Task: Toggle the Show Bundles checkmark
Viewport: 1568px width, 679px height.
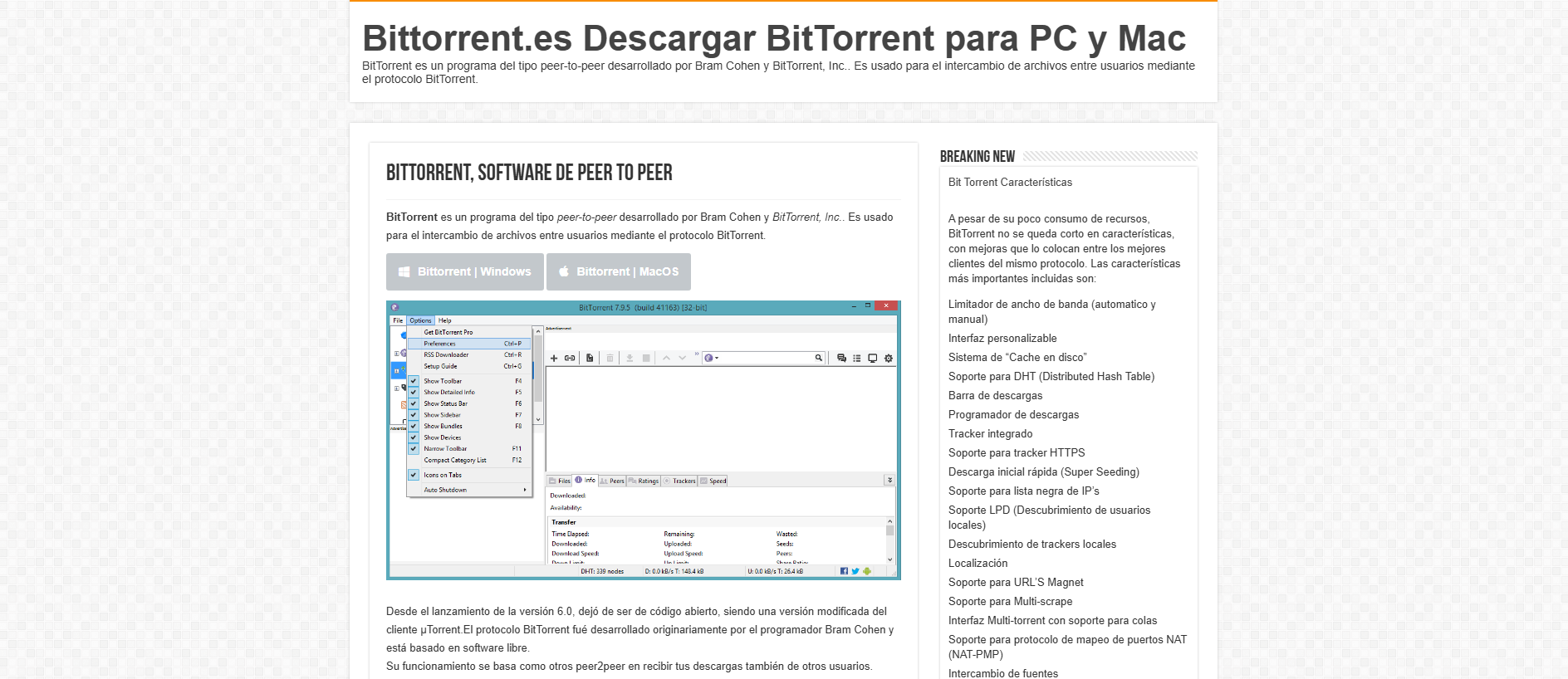Action: [414, 426]
